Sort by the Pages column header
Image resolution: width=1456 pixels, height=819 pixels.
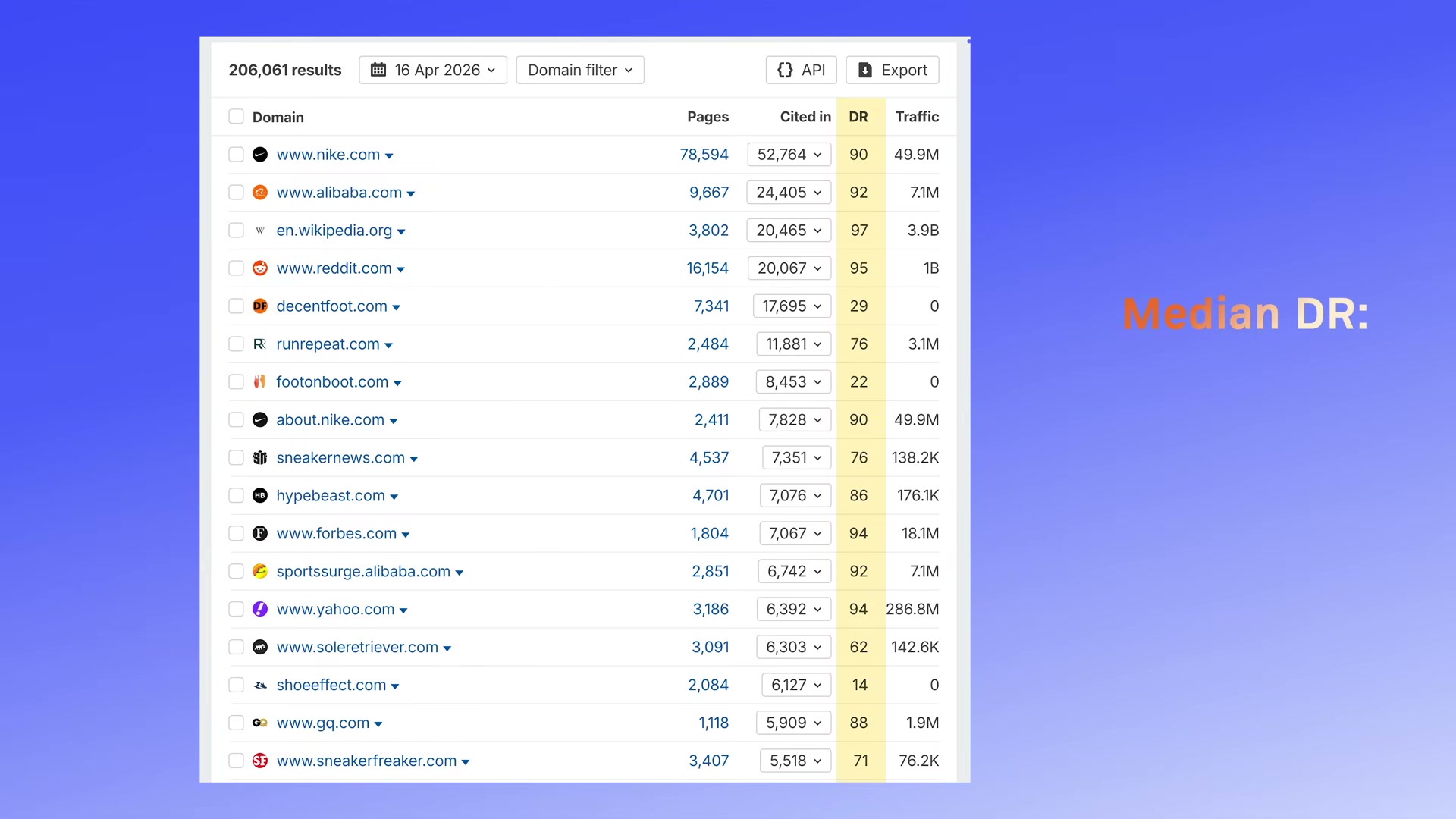[x=708, y=117]
